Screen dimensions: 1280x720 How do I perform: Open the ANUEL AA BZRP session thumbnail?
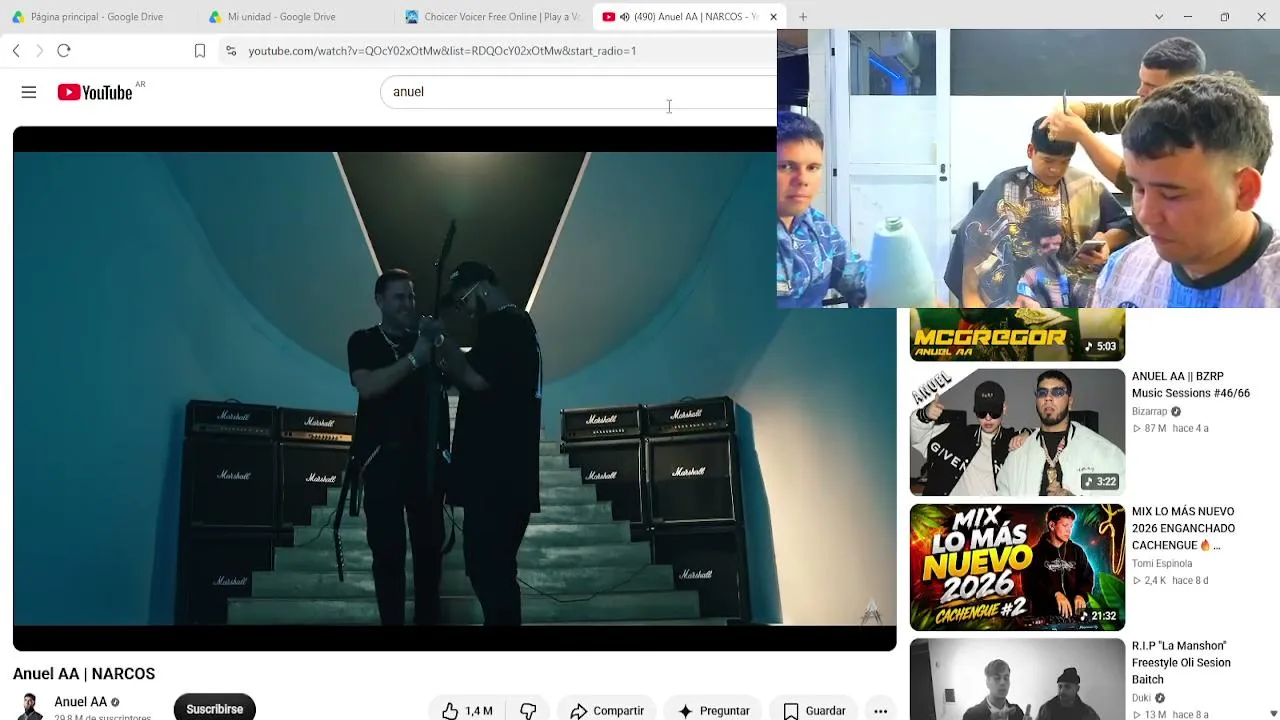tap(1017, 432)
